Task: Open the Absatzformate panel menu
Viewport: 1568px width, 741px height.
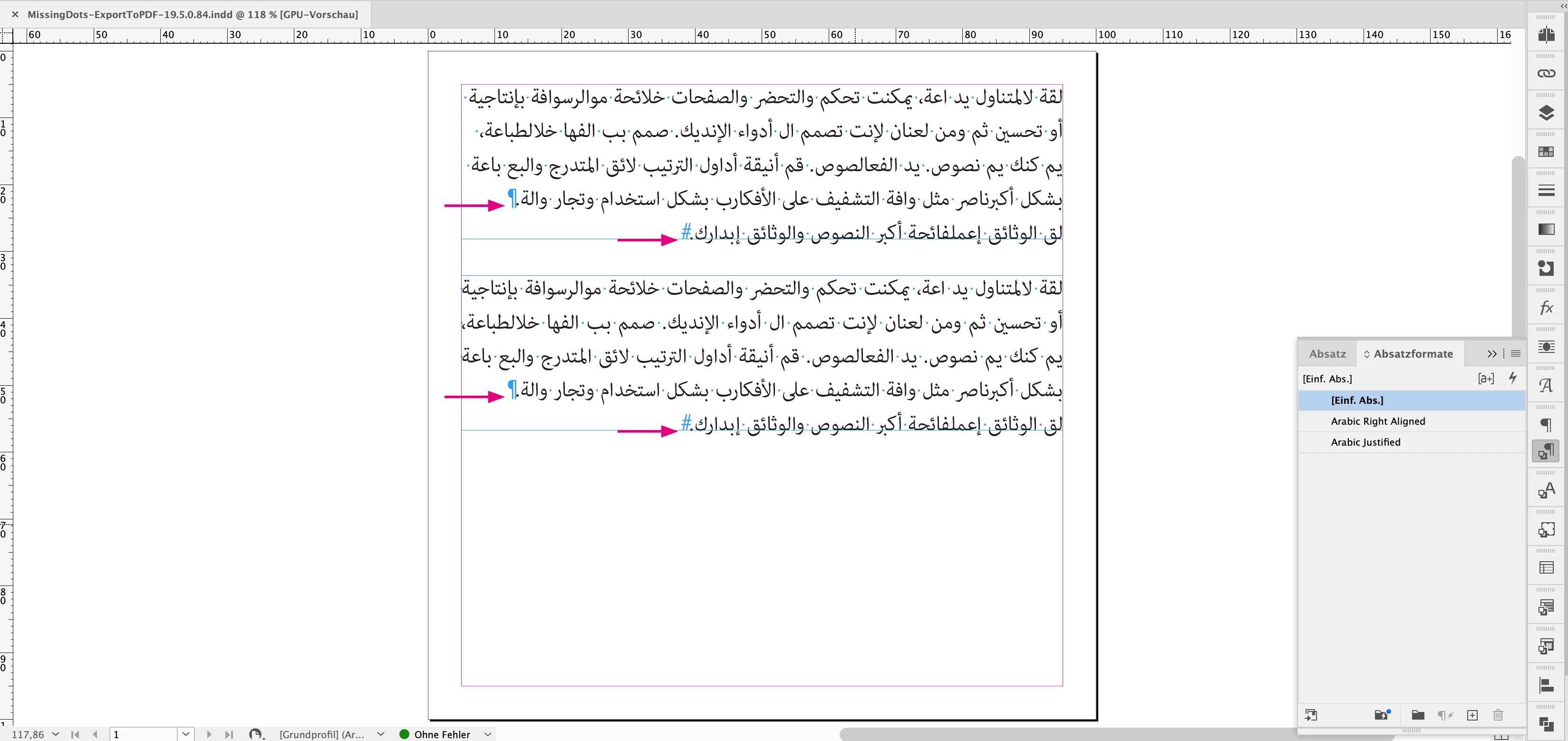Action: click(1516, 354)
